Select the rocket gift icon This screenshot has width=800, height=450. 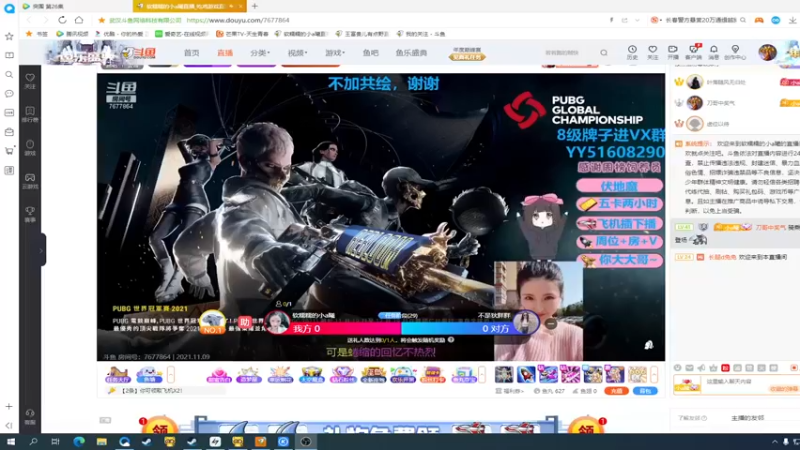point(526,374)
